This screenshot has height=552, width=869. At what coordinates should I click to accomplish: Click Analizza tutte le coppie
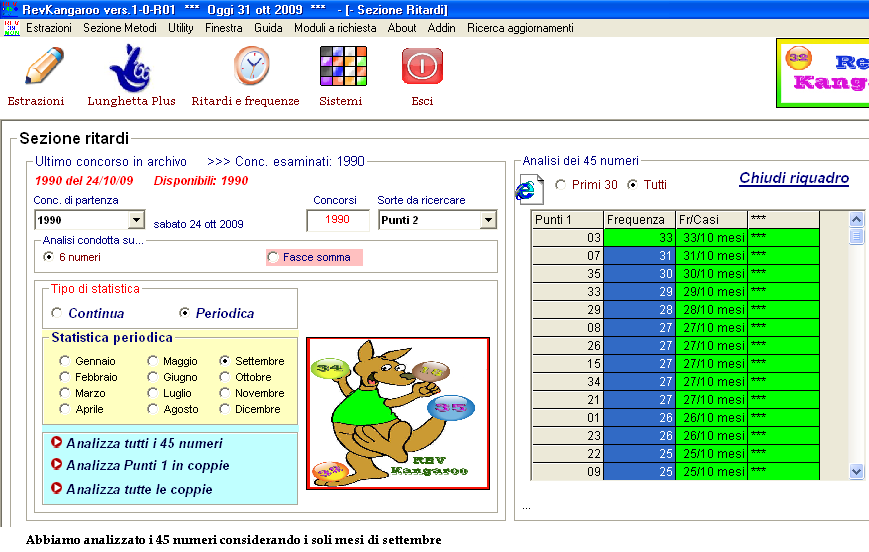139,489
